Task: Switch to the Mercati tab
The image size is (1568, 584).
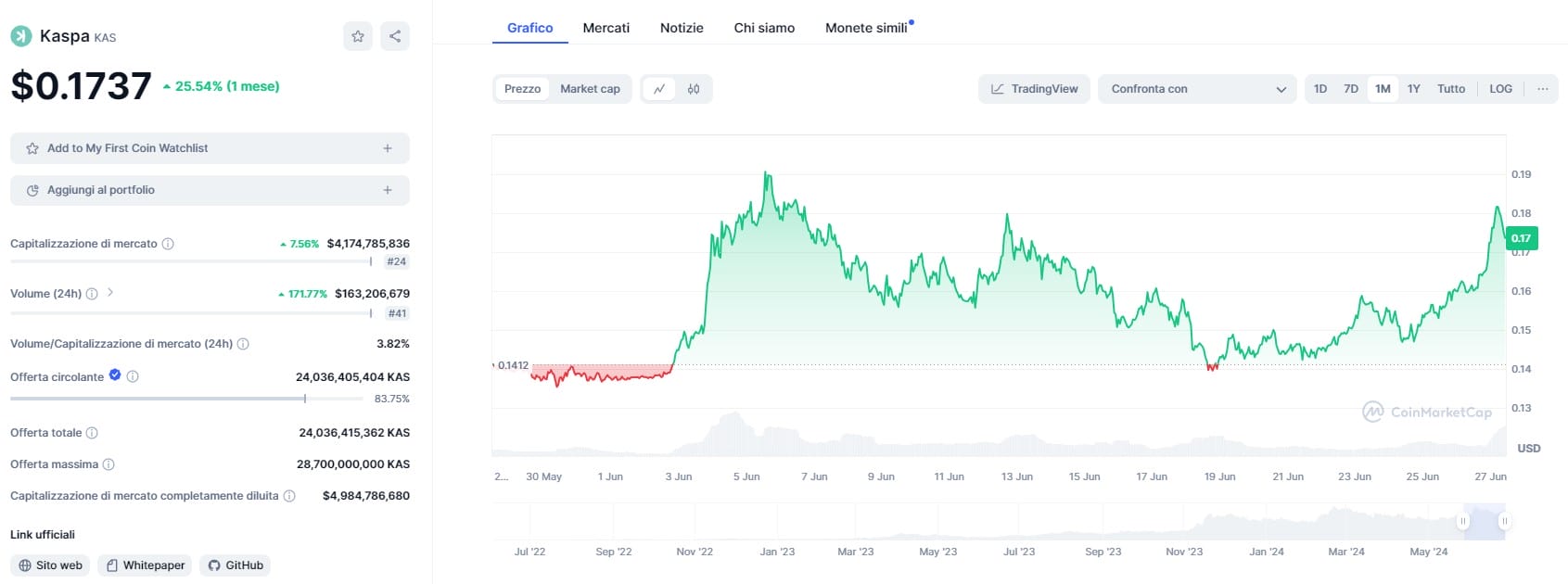Action: click(606, 28)
